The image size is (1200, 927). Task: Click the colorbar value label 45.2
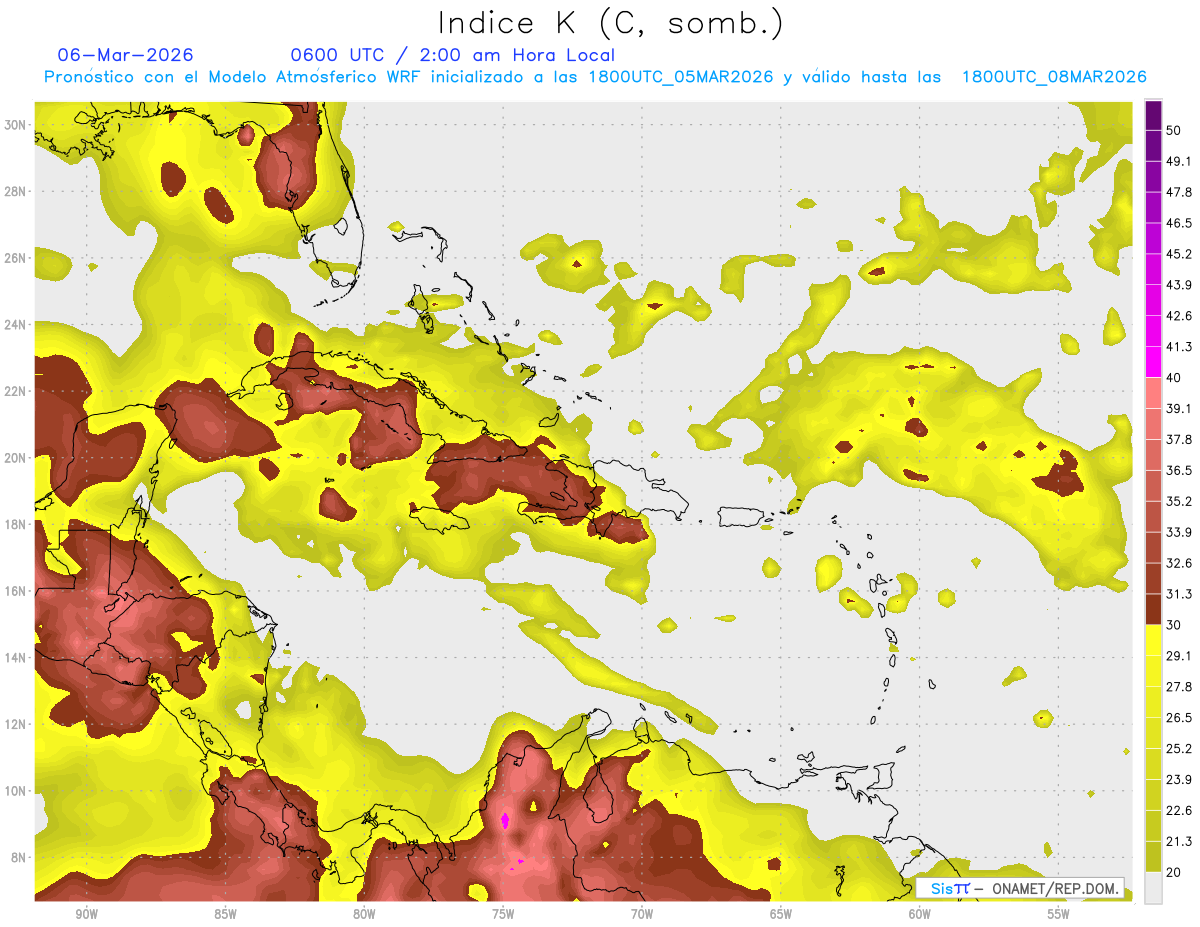point(1179,254)
